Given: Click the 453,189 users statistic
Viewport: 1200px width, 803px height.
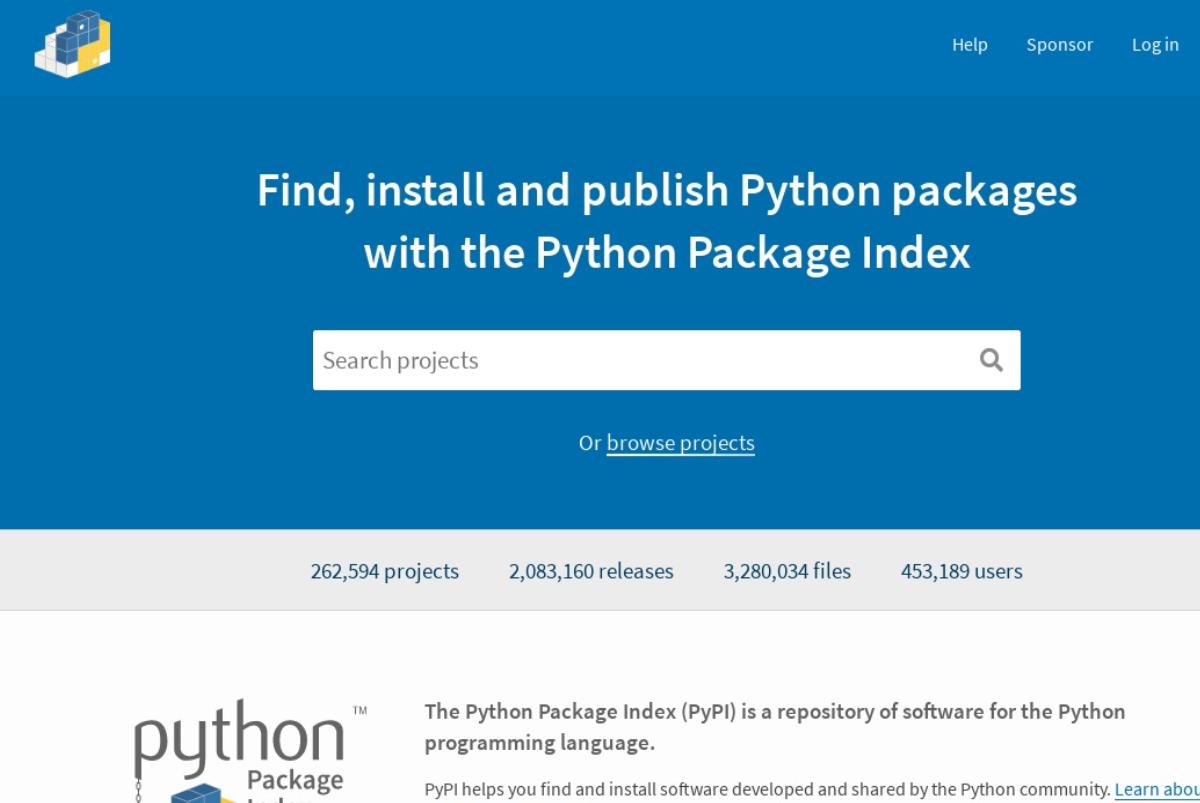Looking at the screenshot, I should click(961, 571).
